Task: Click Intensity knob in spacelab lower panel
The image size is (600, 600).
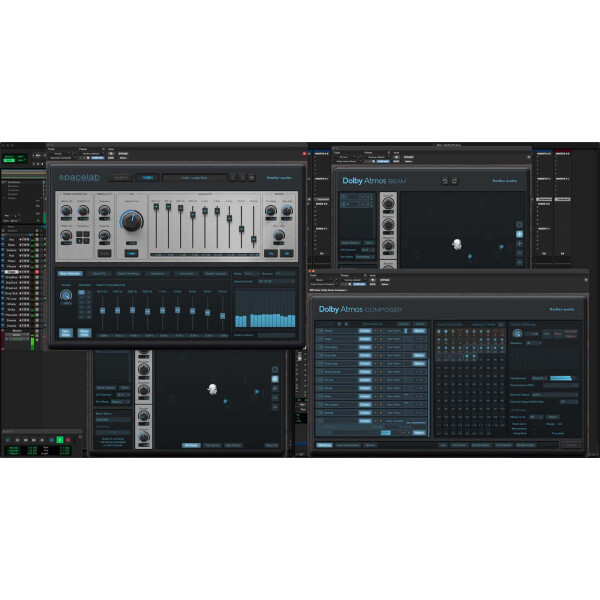Action: (x=66, y=295)
